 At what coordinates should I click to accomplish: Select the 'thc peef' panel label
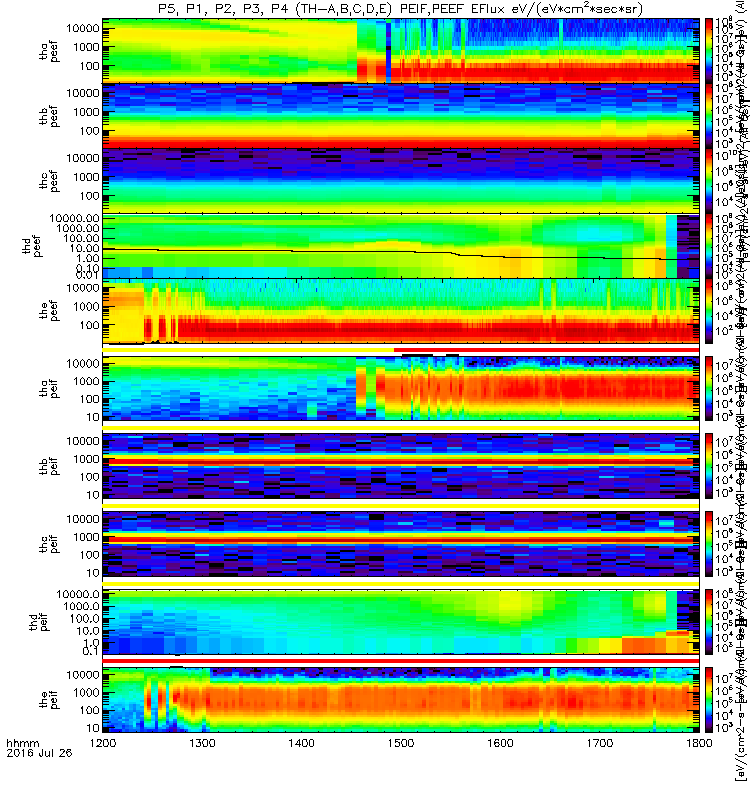(x=49, y=181)
